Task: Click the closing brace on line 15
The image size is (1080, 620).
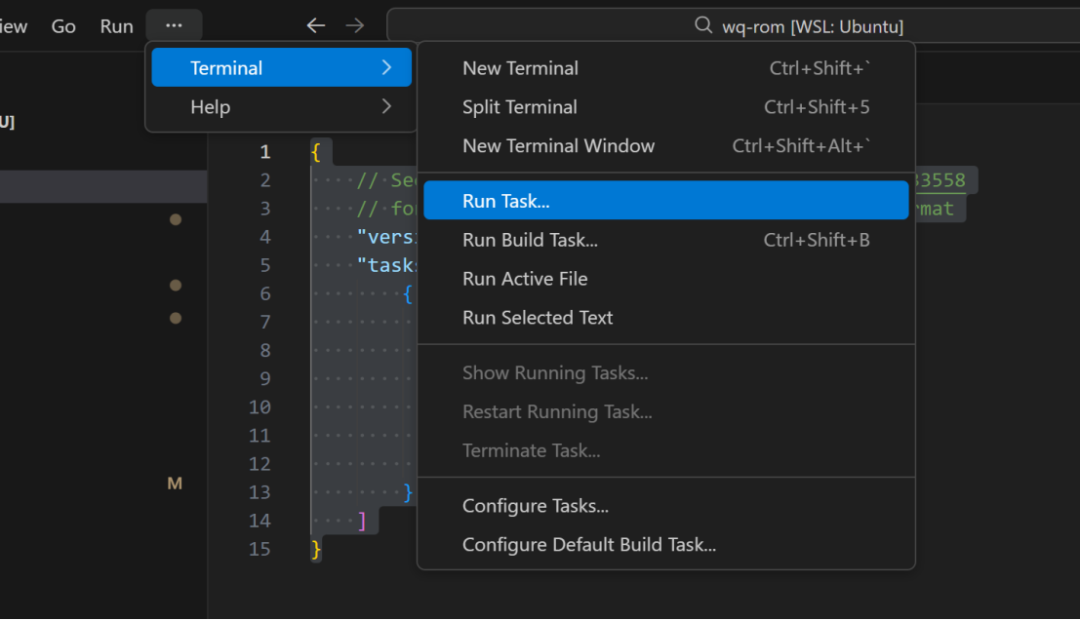Action: click(316, 549)
